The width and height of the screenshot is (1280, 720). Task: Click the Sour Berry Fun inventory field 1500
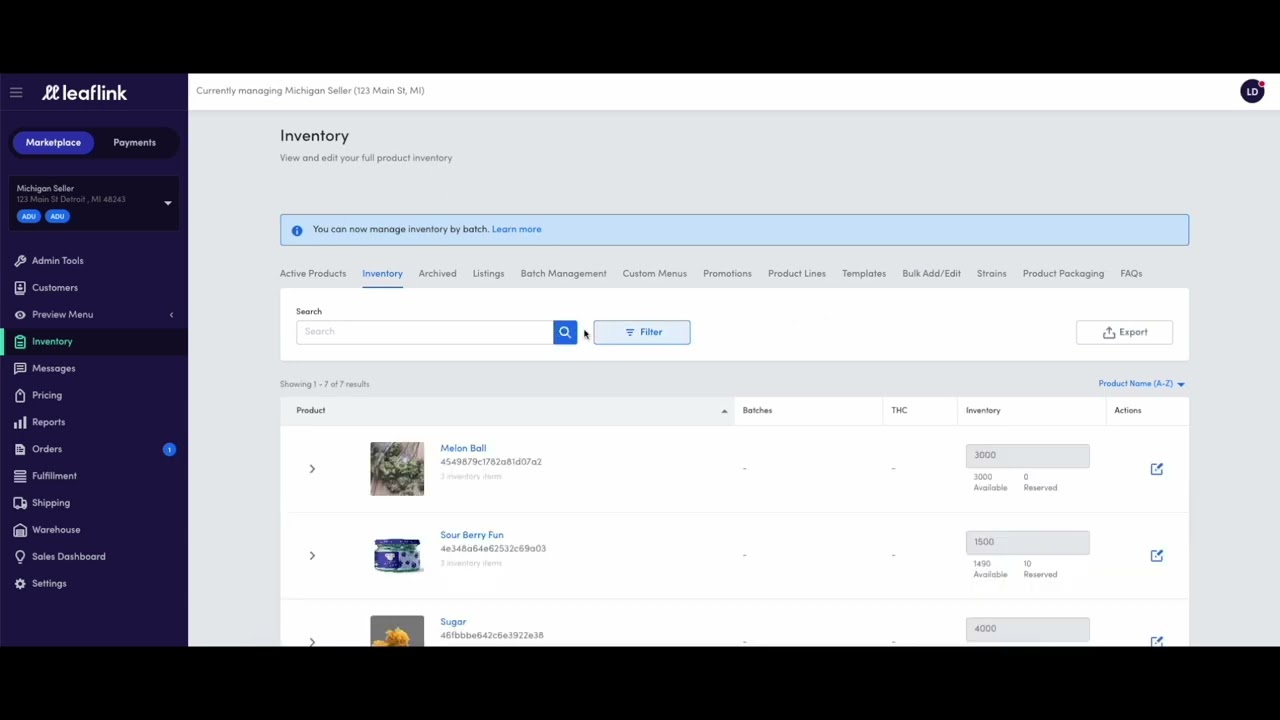[x=1027, y=543]
